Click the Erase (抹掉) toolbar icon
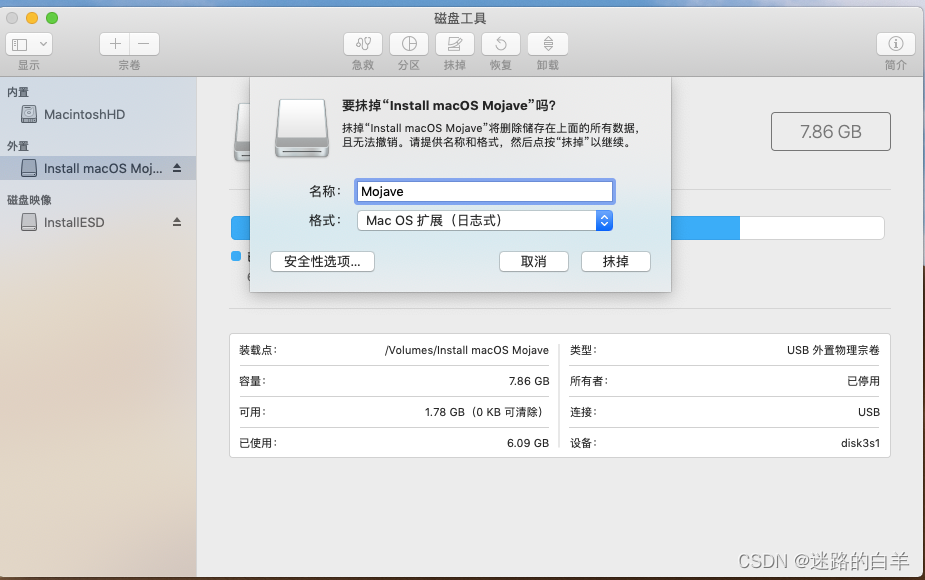Viewport: 925px width, 580px height. pos(455,44)
